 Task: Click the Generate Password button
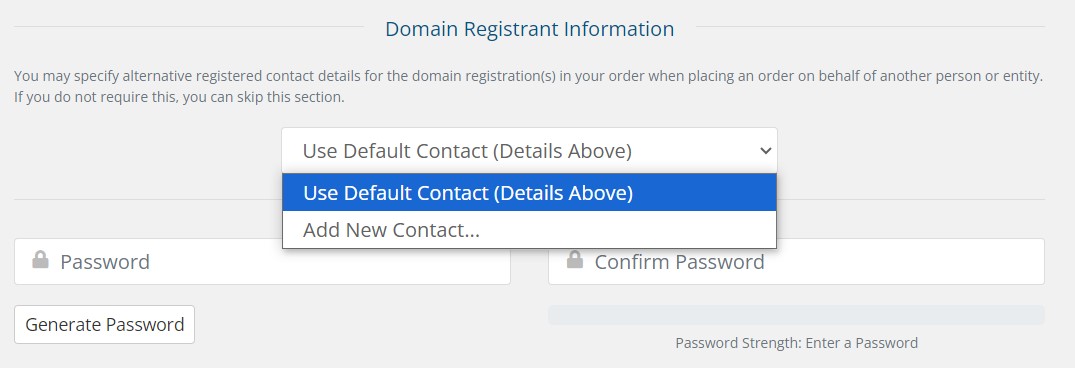(104, 324)
